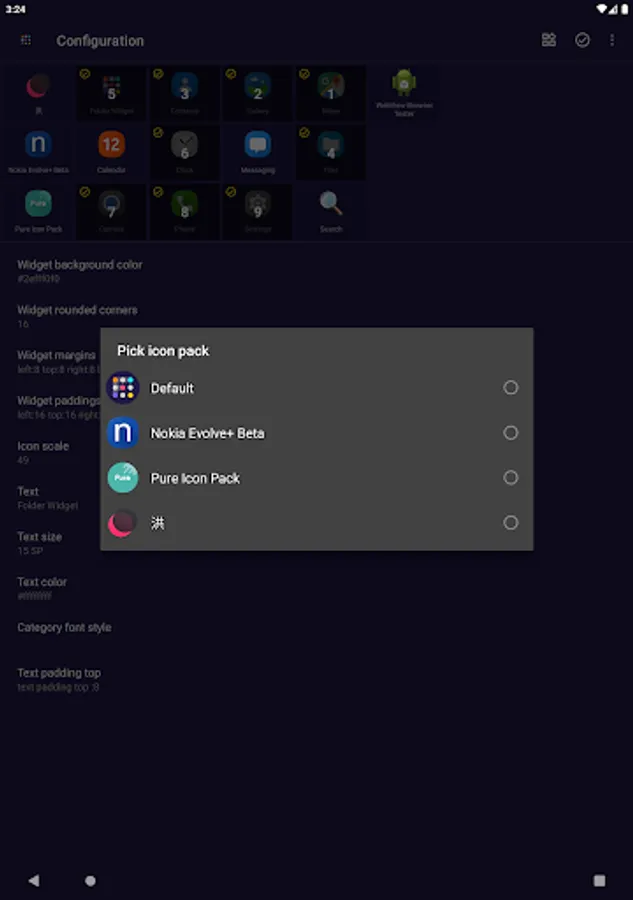This screenshot has height=900, width=633.
Task: Tap the check badge on Clock tile
Action: tap(158, 133)
